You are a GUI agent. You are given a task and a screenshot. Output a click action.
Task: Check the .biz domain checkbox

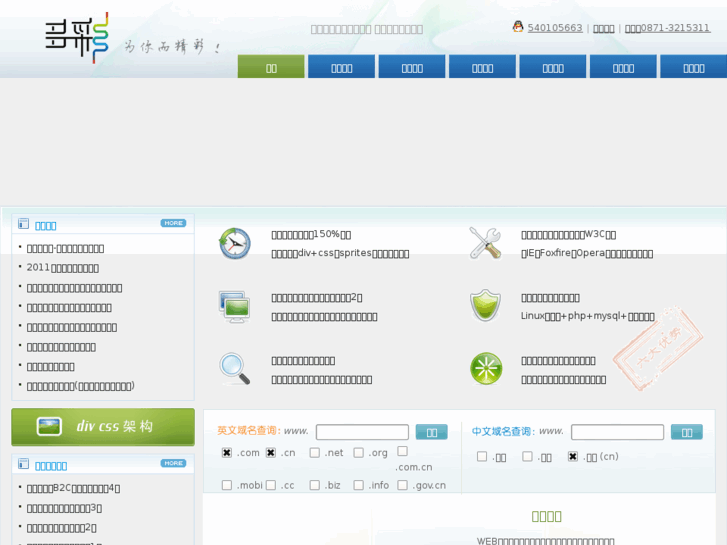[314, 485]
